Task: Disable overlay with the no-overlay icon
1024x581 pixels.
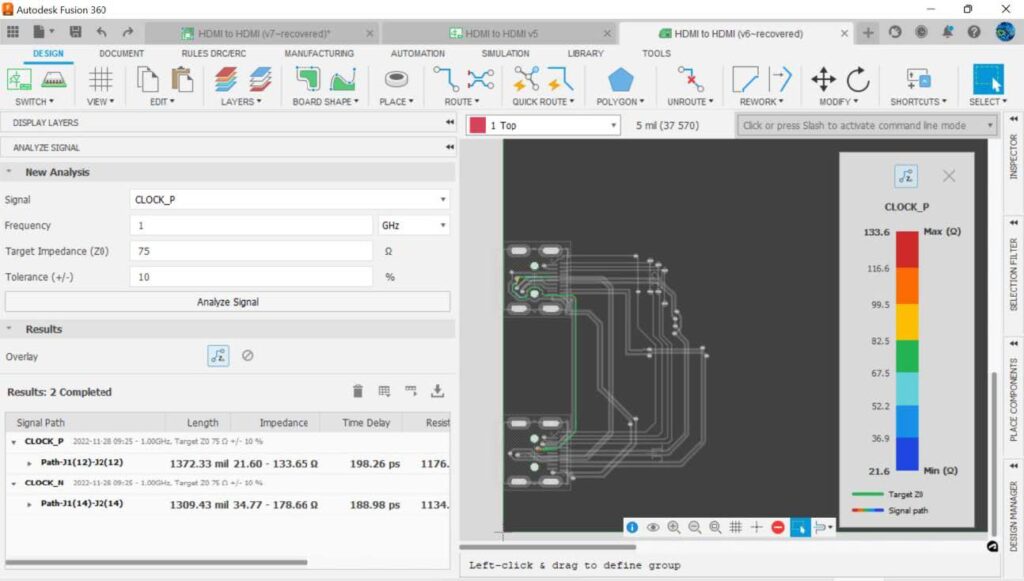Action: click(x=248, y=355)
